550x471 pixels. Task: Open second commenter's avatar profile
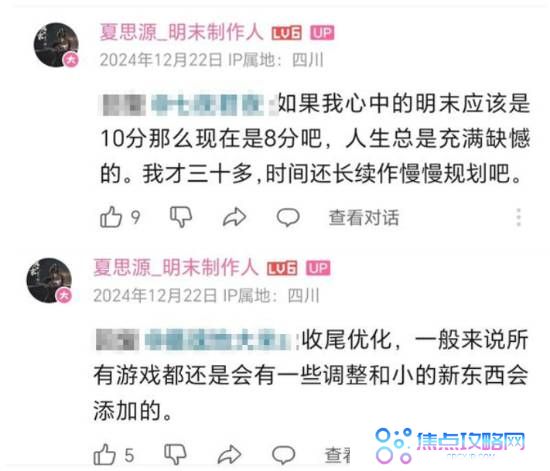(49, 280)
